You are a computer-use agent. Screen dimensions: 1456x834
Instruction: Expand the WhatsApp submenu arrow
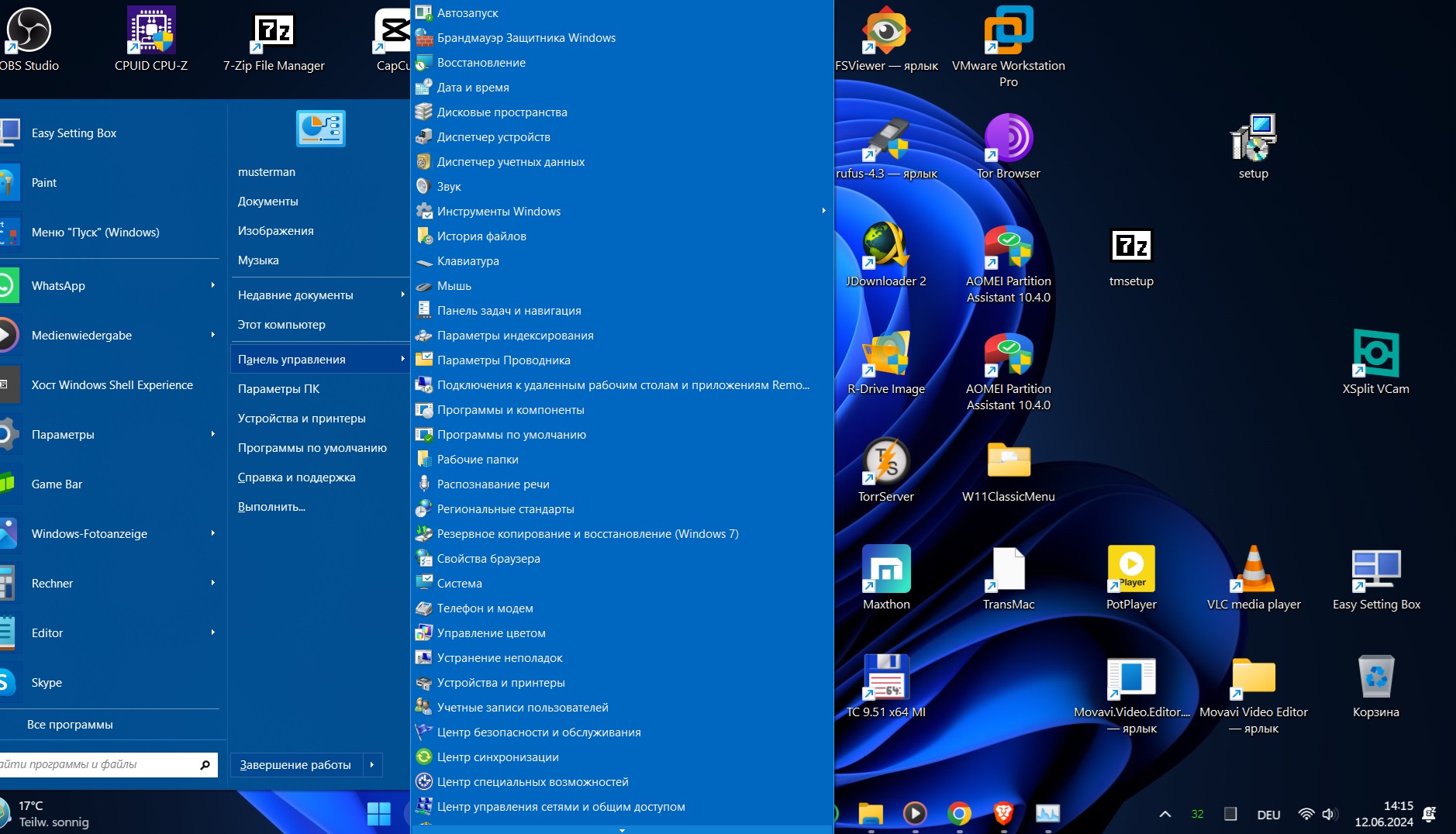point(212,285)
